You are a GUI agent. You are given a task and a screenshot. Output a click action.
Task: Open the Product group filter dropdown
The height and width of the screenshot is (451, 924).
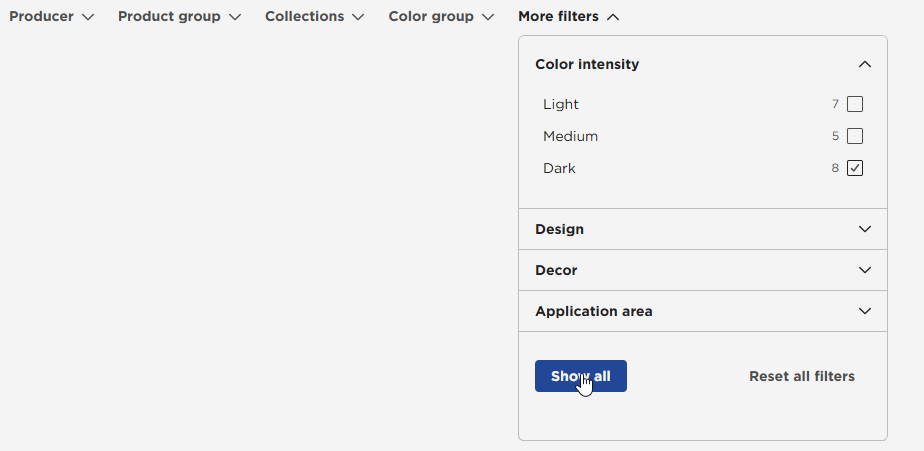click(x=169, y=17)
